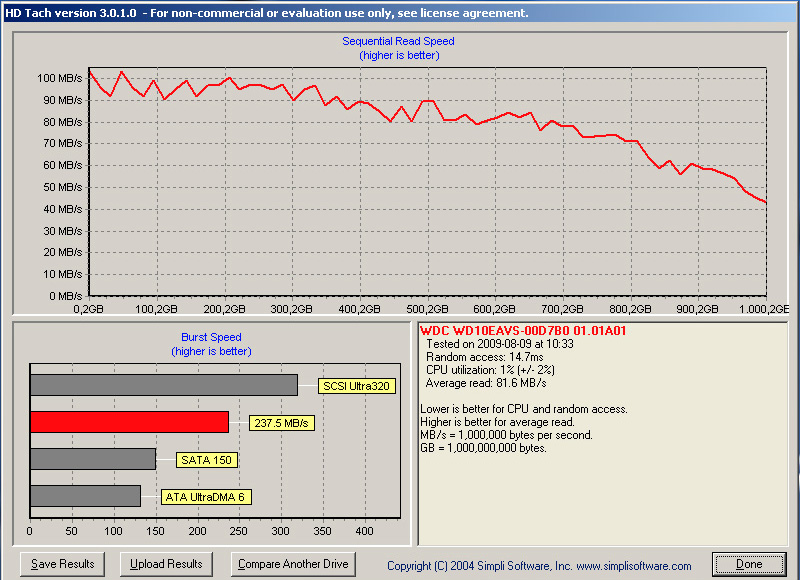Image resolution: width=800 pixels, height=580 pixels.
Task: Click the Tested on 2009-08-09 line
Action: point(500,344)
